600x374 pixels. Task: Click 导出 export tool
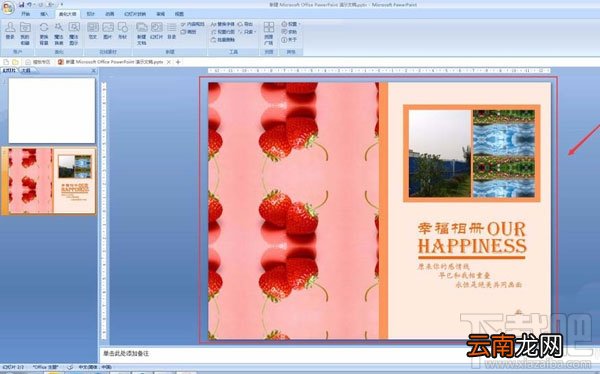(246, 24)
